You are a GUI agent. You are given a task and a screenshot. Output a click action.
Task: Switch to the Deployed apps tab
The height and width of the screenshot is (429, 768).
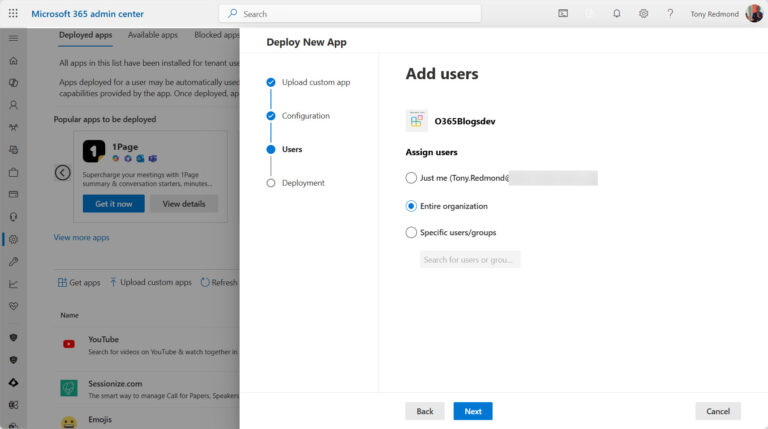[x=85, y=35]
